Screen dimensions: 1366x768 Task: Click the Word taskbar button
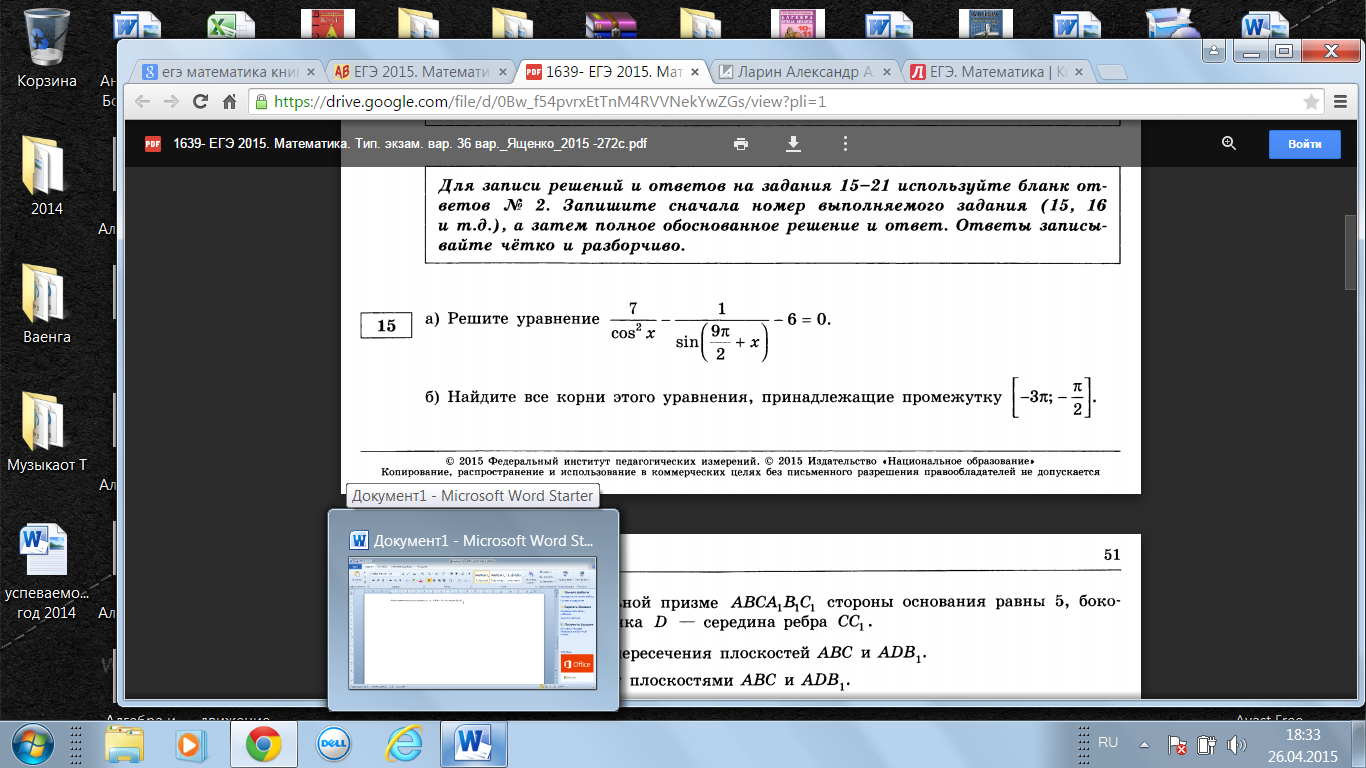tap(474, 745)
